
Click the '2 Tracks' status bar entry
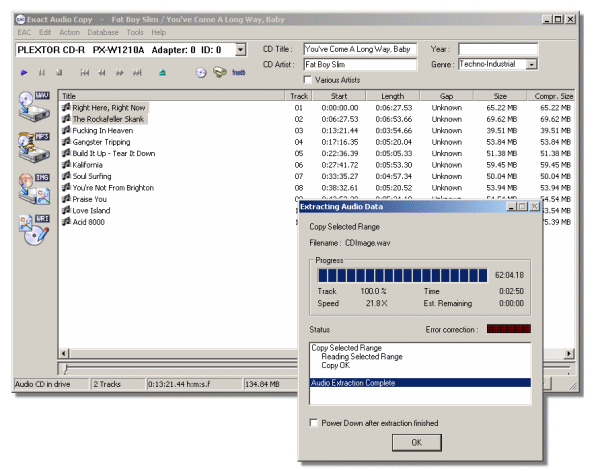(118, 384)
